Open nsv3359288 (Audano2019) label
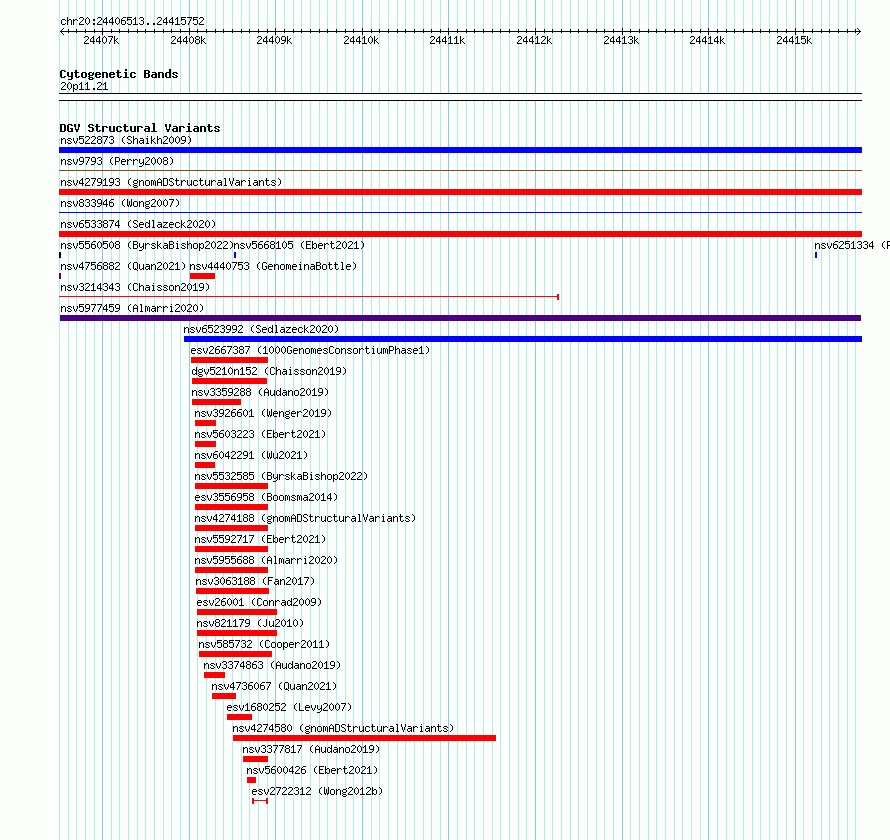 [x=260, y=392]
